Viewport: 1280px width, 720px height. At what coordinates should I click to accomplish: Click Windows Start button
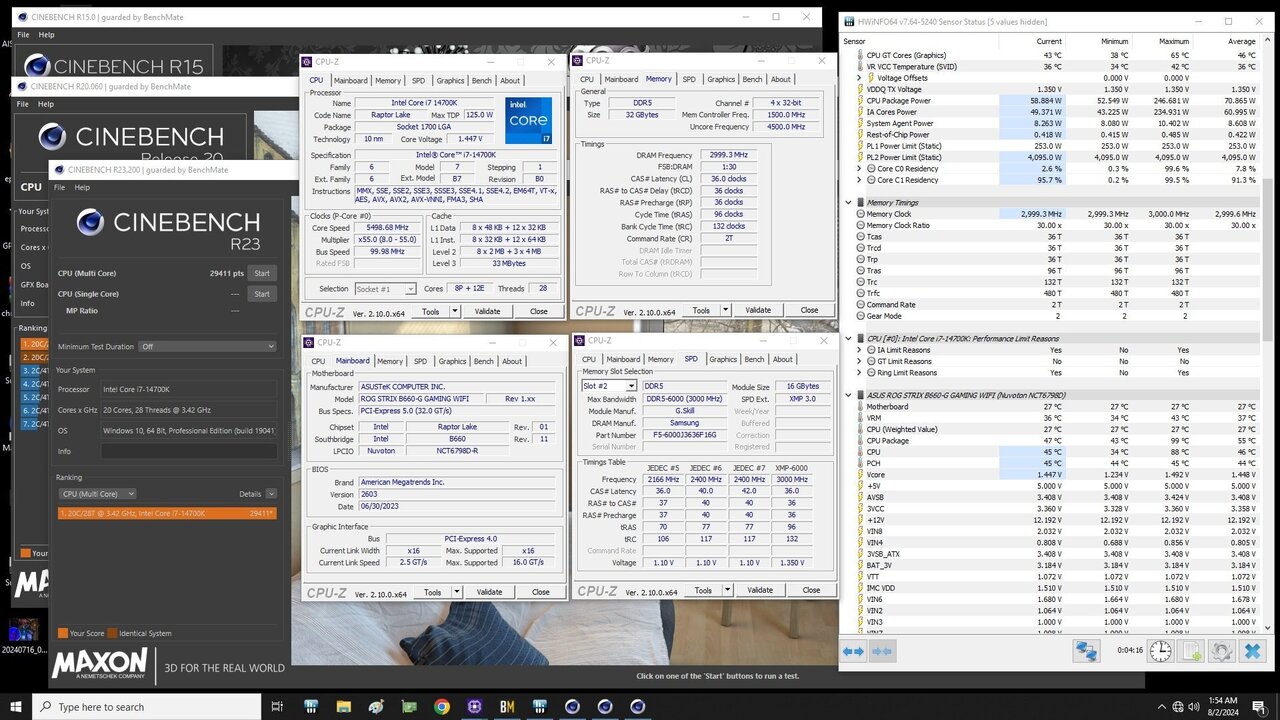16,707
